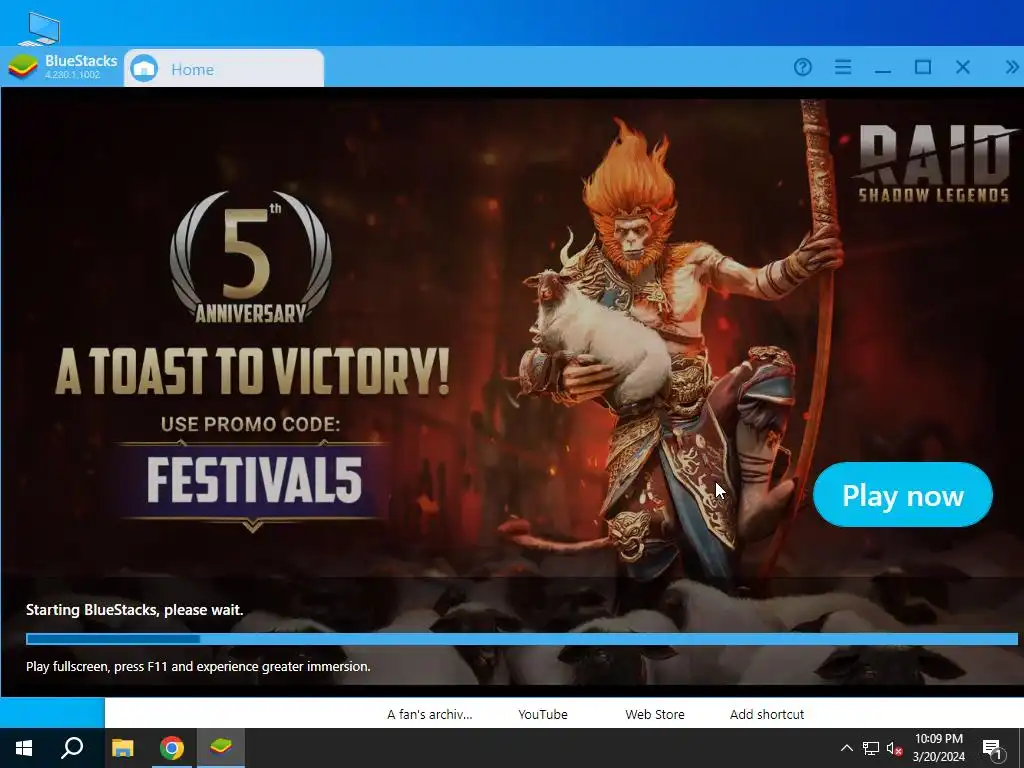Click 'Starting BlueStacks, please wait.' text
This screenshot has width=1024, height=768.
(135, 610)
